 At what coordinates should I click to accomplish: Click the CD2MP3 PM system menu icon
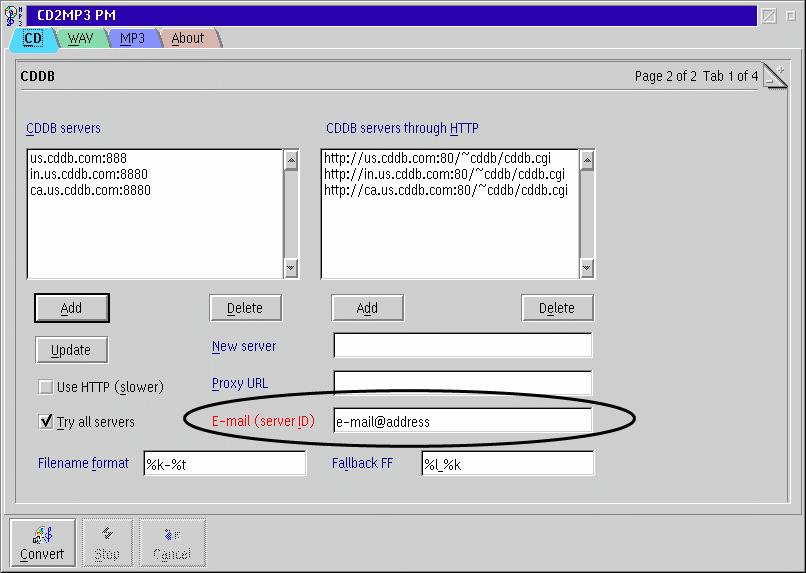(x=13, y=15)
